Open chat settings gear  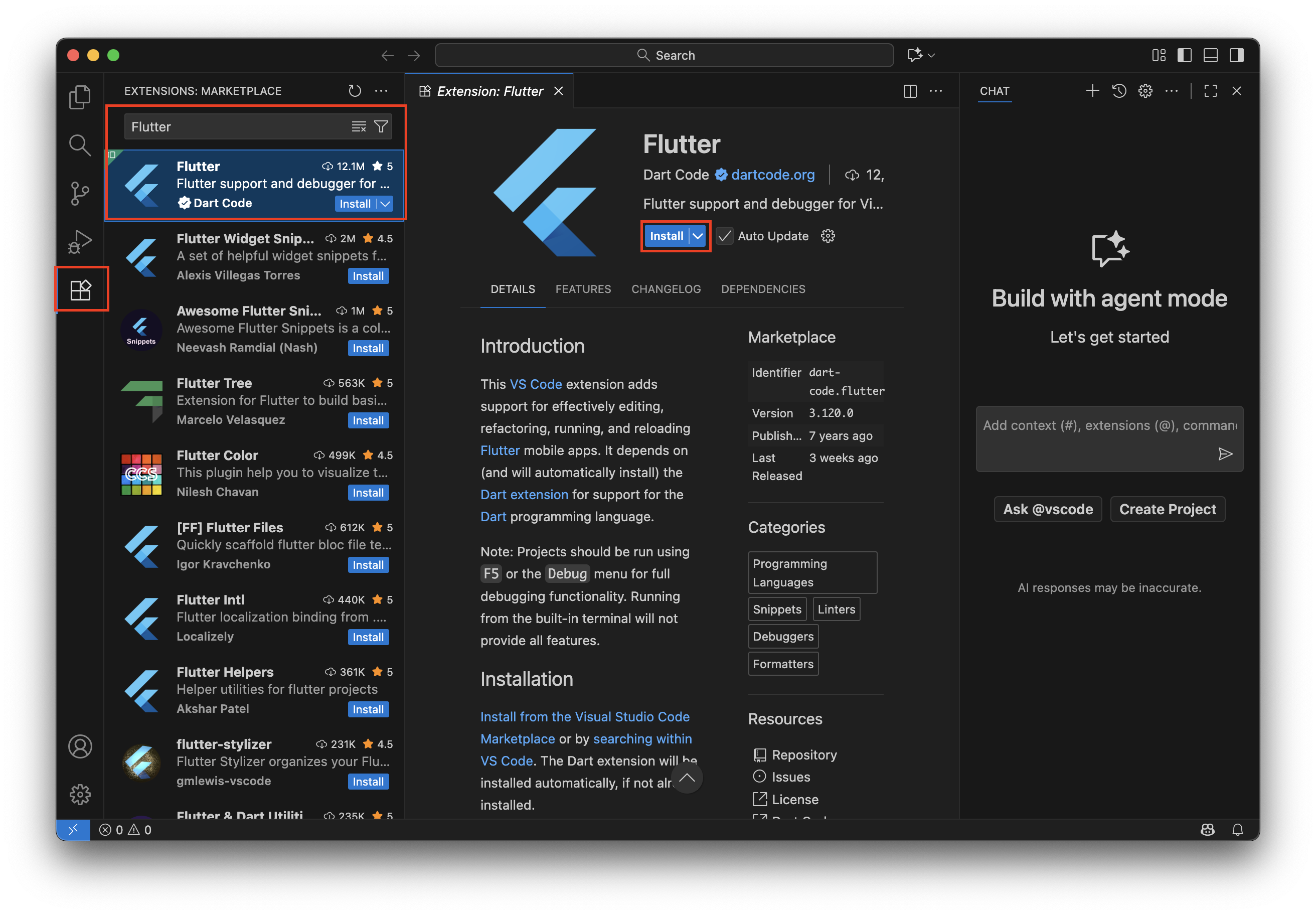(x=1145, y=91)
